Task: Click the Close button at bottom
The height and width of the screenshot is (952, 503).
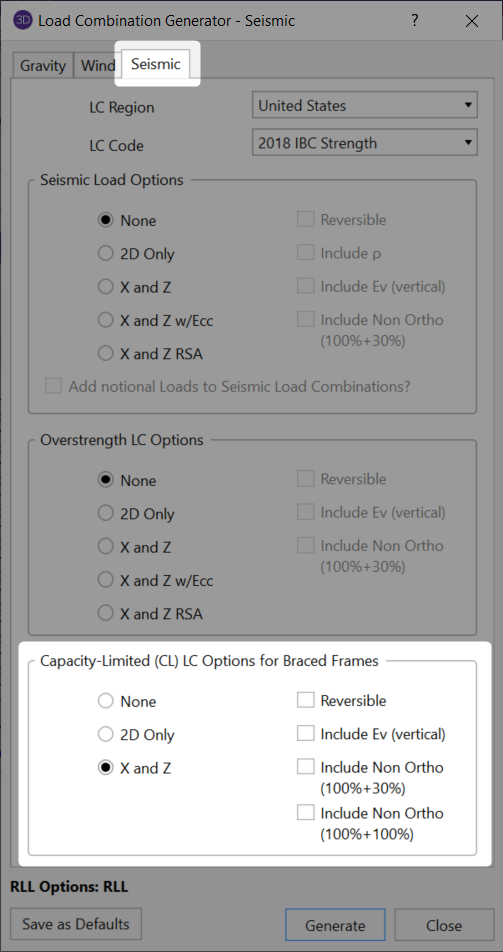Action: click(x=444, y=925)
